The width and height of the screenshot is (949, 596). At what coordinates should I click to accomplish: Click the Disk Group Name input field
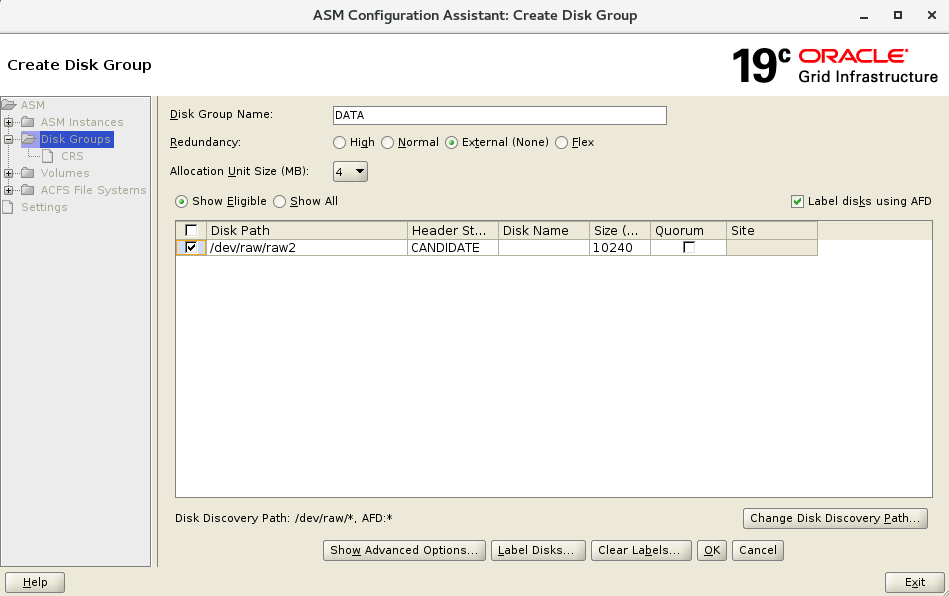499,115
